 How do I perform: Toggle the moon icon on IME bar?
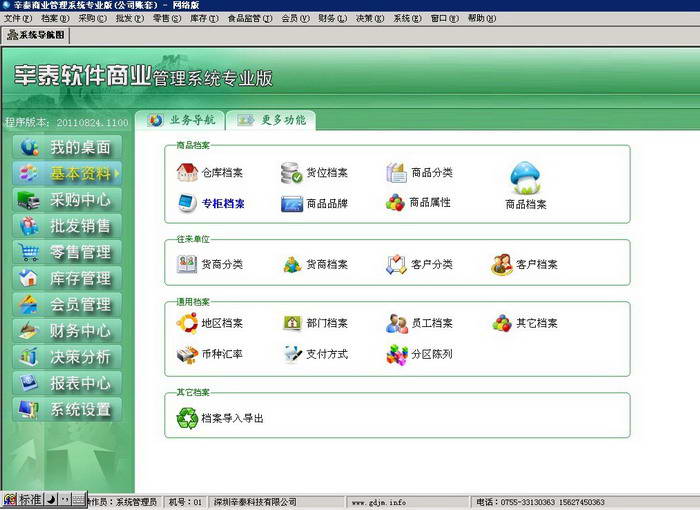[x=51, y=499]
